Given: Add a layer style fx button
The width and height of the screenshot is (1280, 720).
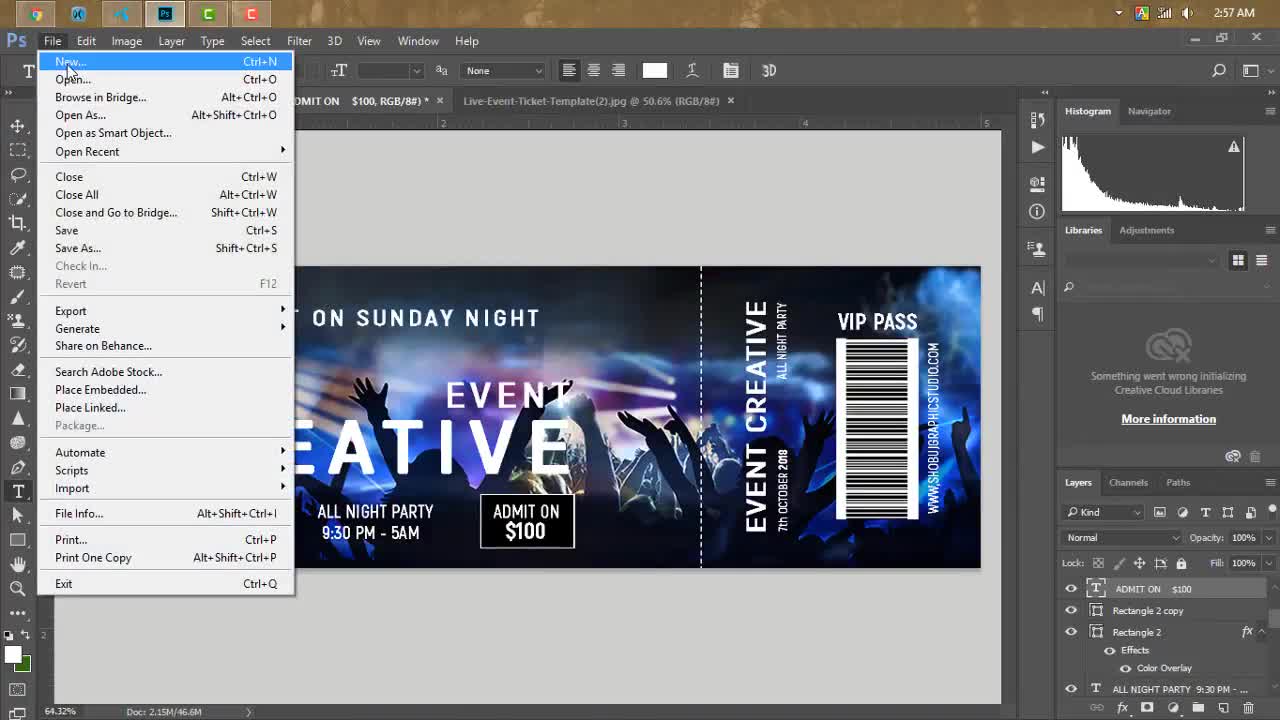Looking at the screenshot, I should [x=1121, y=708].
